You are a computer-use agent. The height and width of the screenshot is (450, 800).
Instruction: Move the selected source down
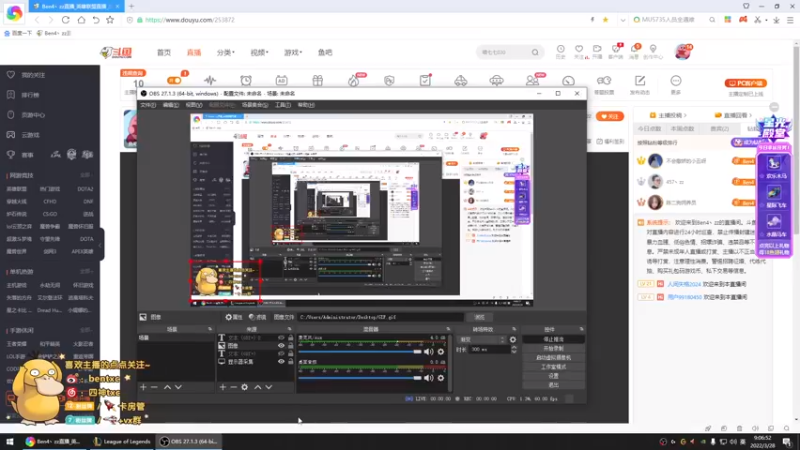coord(269,387)
